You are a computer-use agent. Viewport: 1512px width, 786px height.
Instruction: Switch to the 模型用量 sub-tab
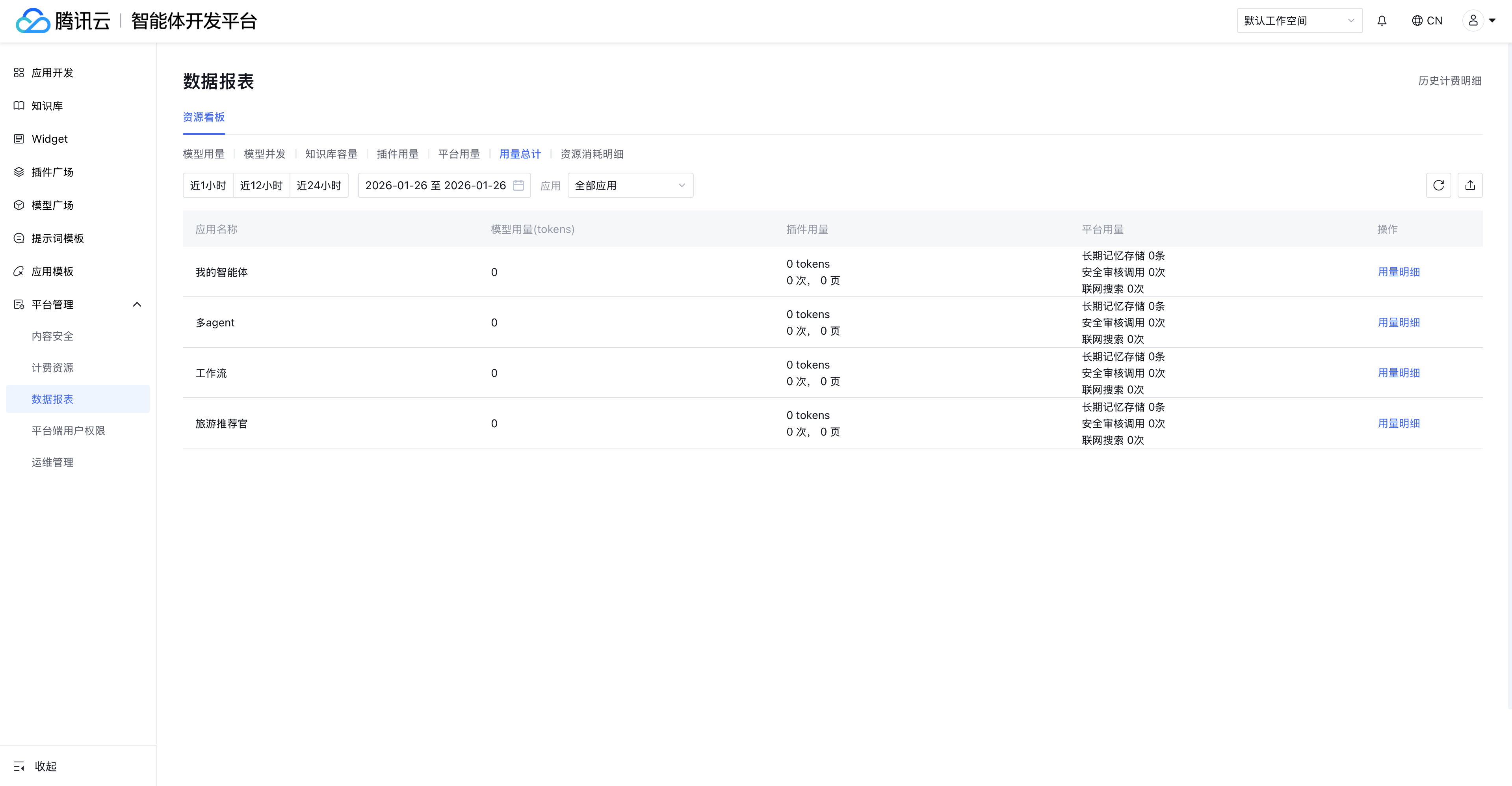pyautogui.click(x=204, y=154)
